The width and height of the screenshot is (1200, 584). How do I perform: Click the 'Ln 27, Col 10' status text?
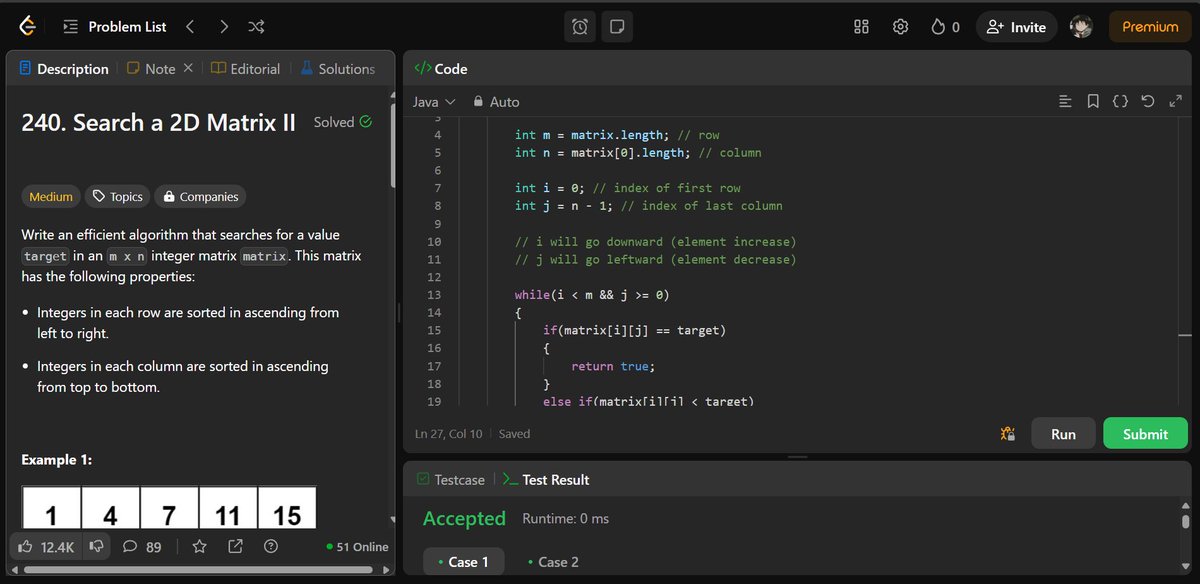click(449, 434)
